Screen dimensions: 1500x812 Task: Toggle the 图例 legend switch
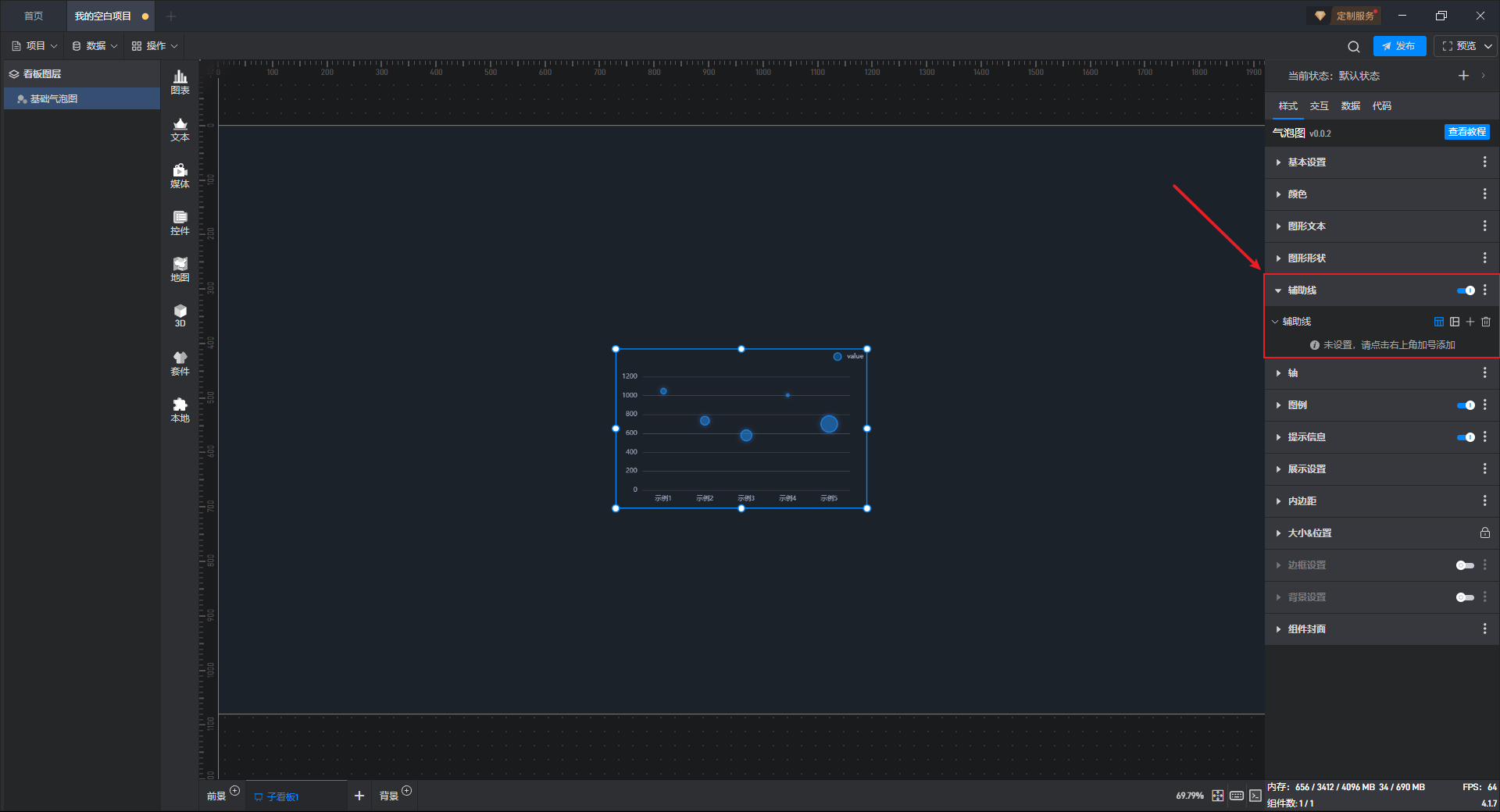point(1466,405)
